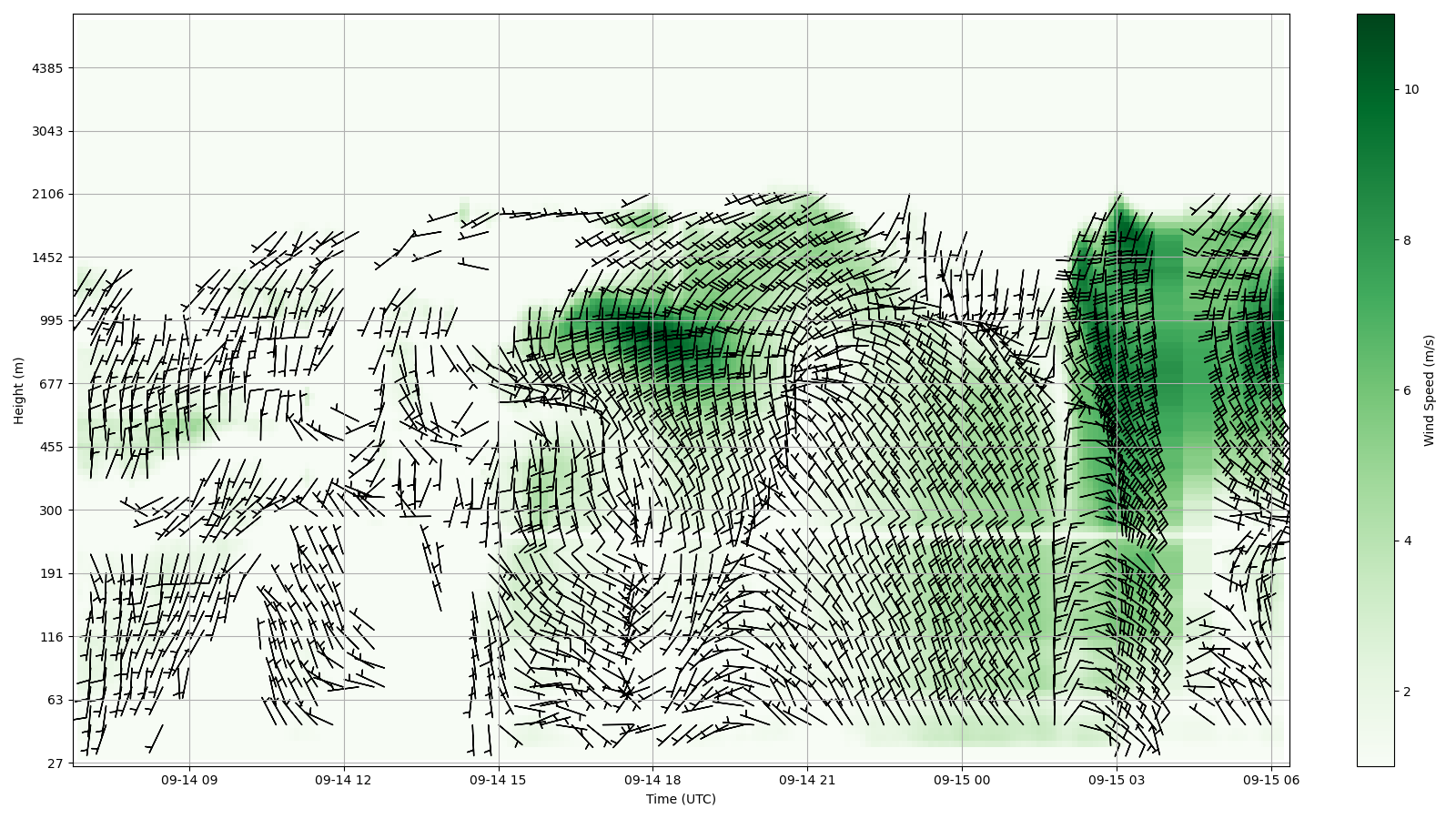This screenshot has width=1456, height=819.
Task: Click the colorbar tick labeled 10
Action: (x=1411, y=89)
